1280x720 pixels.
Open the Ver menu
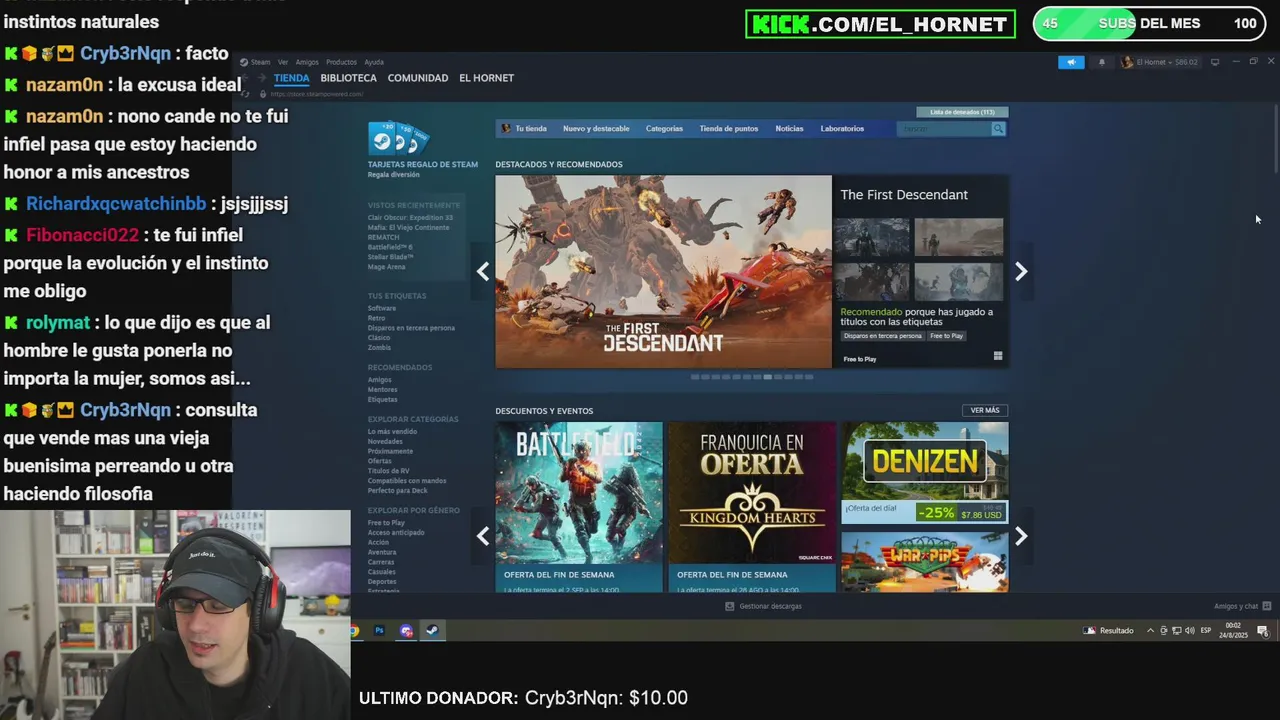283,62
